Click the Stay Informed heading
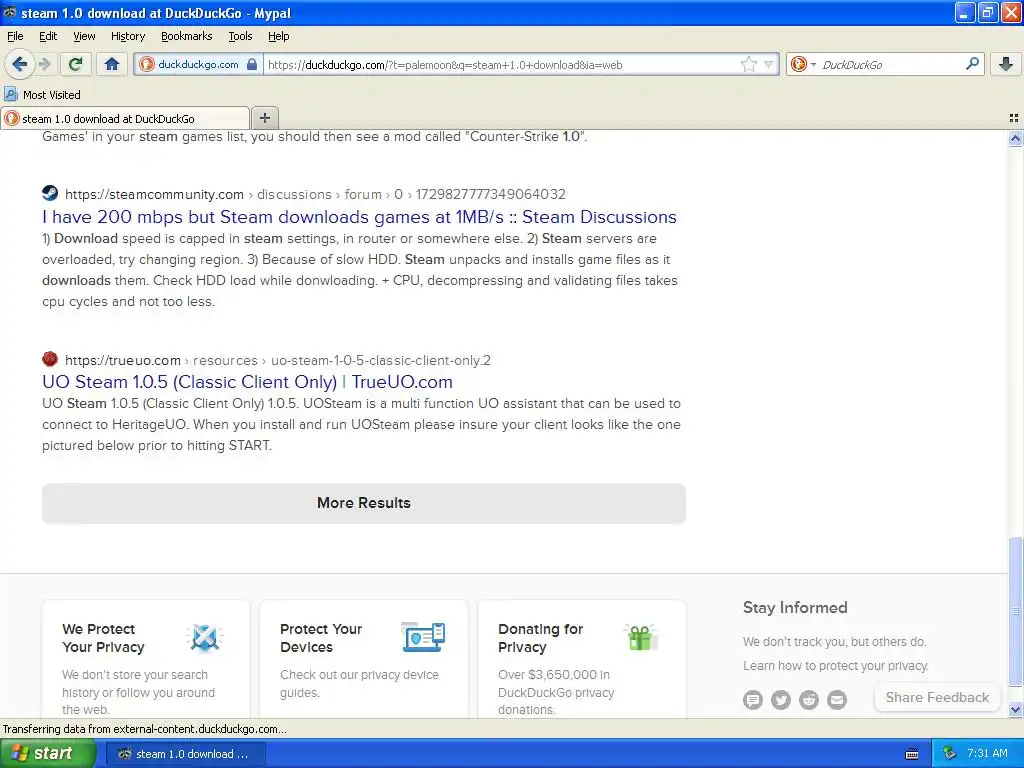Viewport: 1024px width, 768px height. [795, 607]
